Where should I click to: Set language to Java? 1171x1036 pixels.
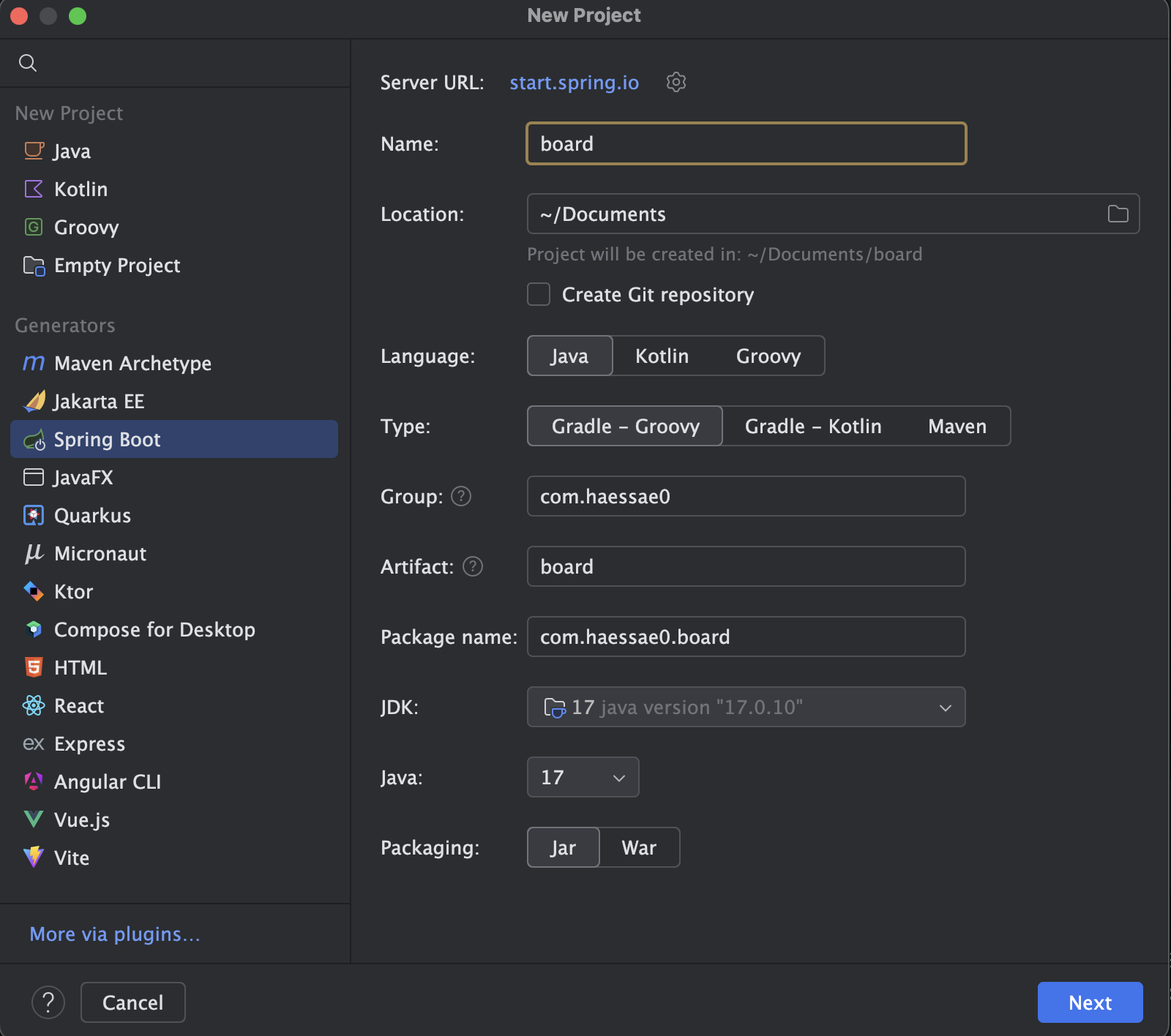(569, 356)
